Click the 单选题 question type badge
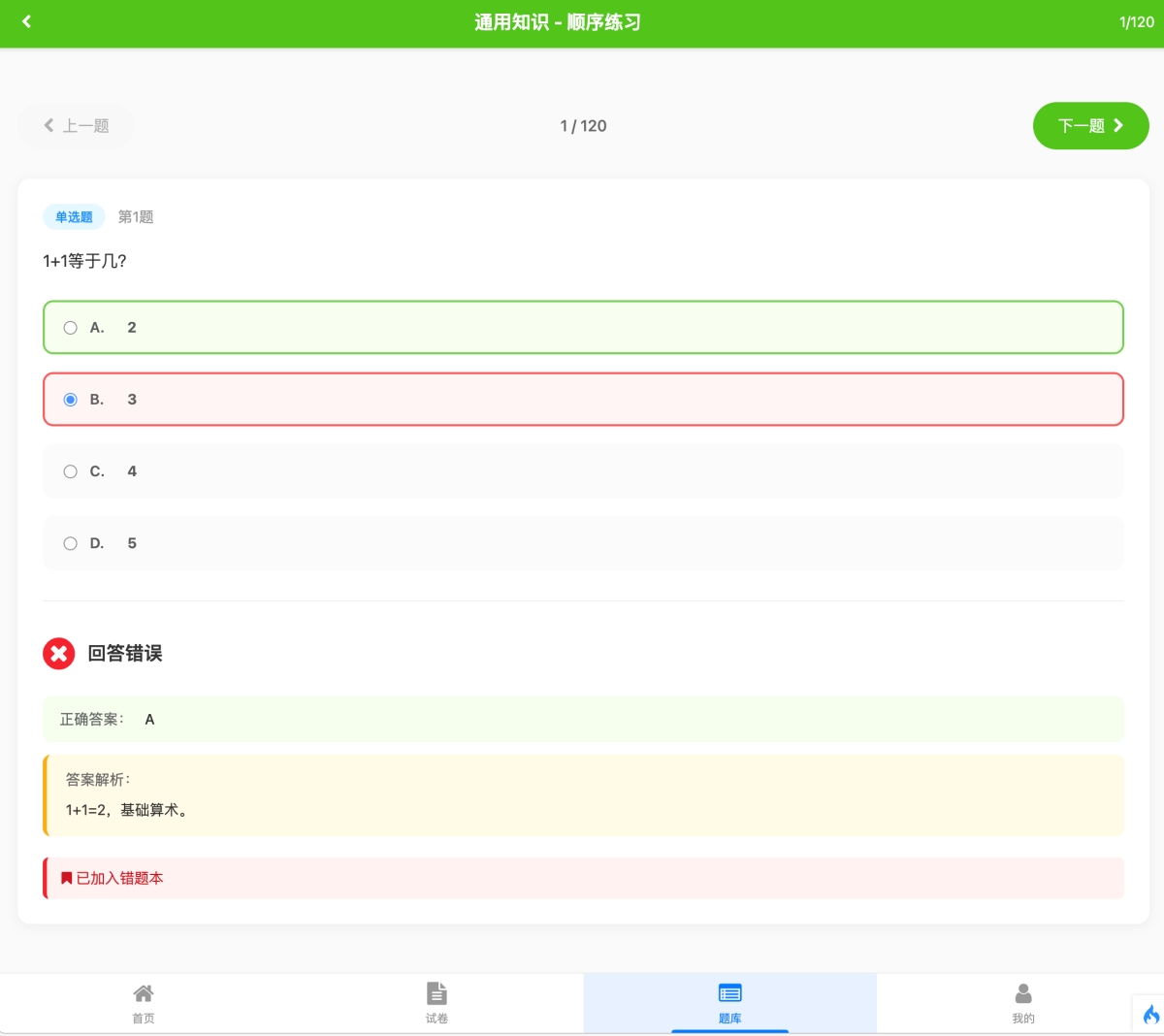The image size is (1164, 1036). [74, 217]
